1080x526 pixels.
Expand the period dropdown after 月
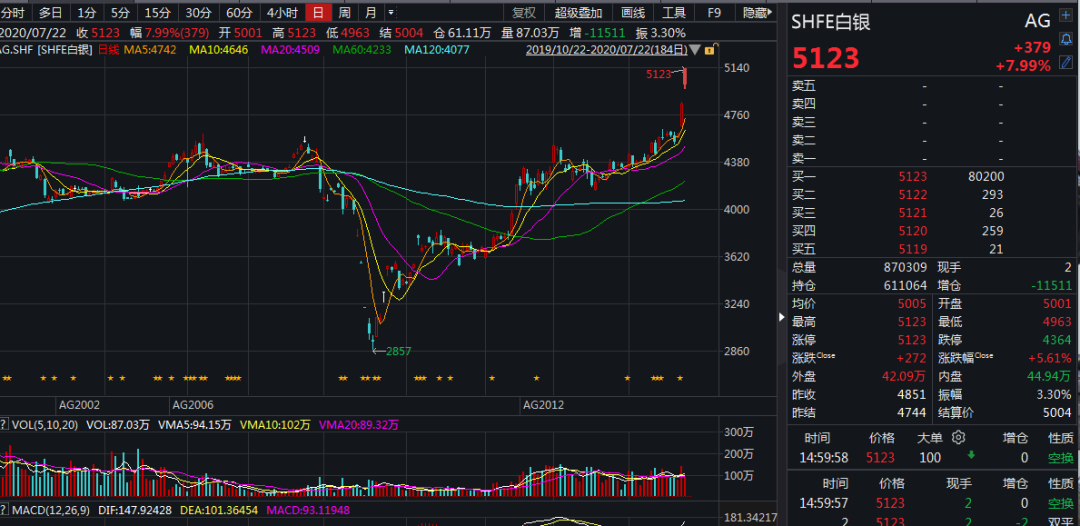tap(390, 13)
